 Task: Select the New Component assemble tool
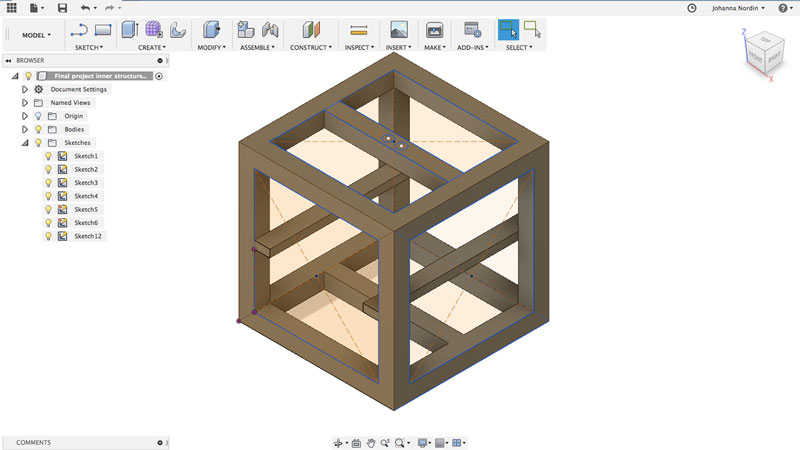point(246,30)
